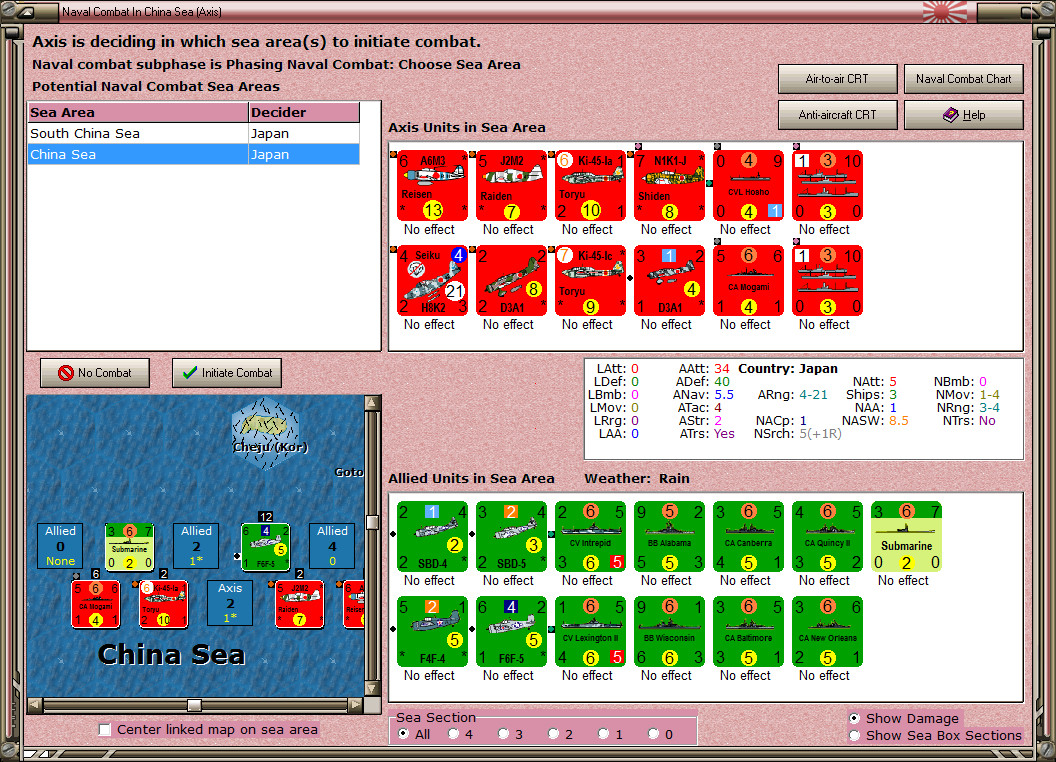Select the N1K1-J Shiden aircraft counter
The image size is (1056, 762).
[x=669, y=186]
